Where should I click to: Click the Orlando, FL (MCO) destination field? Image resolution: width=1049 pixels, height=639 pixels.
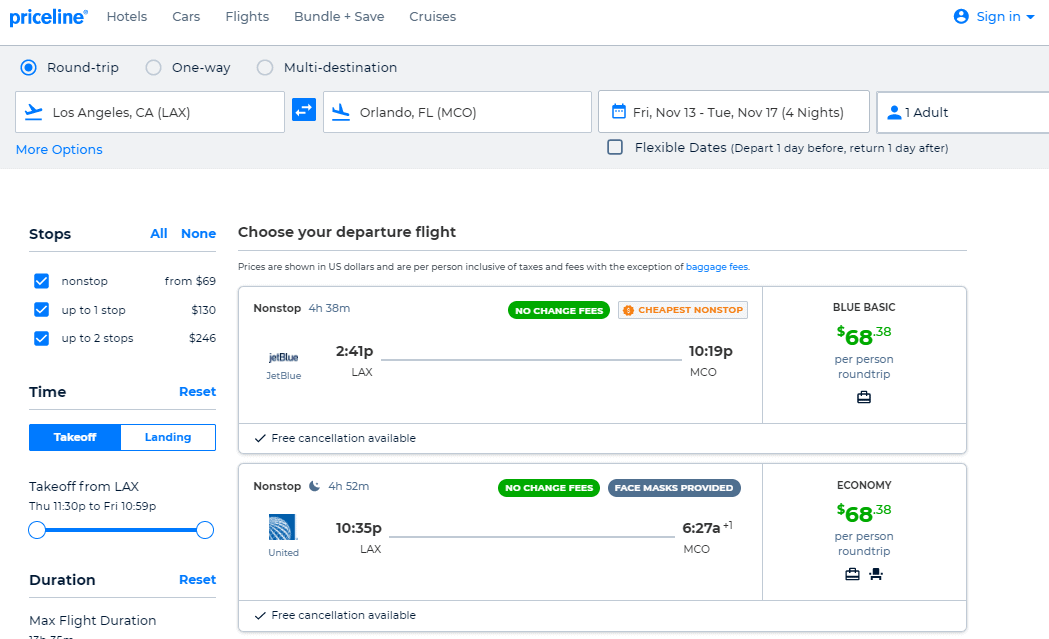457,112
